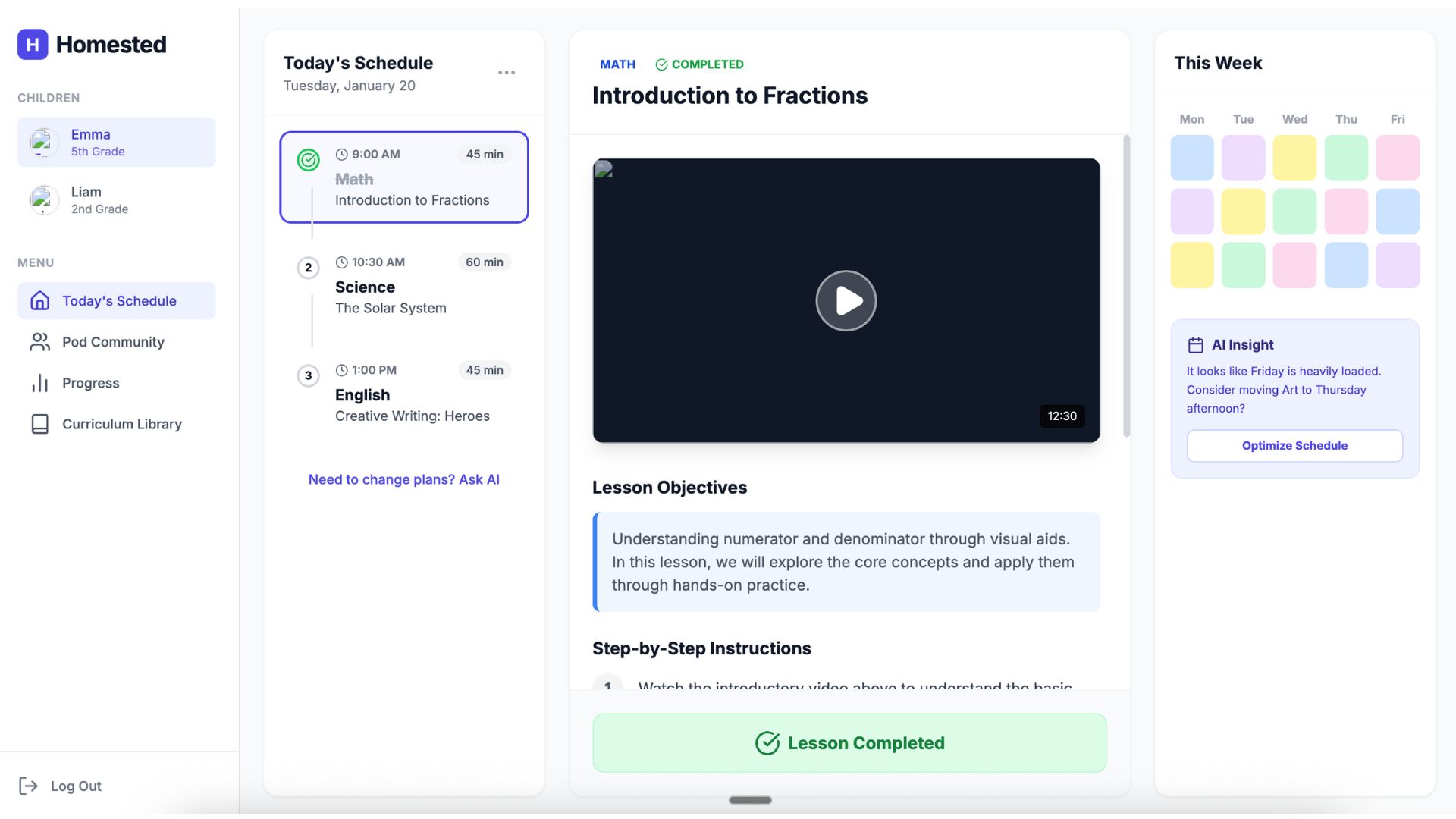Mark English lesson step 3 circle
The height and width of the screenshot is (819, 1456).
point(308,375)
